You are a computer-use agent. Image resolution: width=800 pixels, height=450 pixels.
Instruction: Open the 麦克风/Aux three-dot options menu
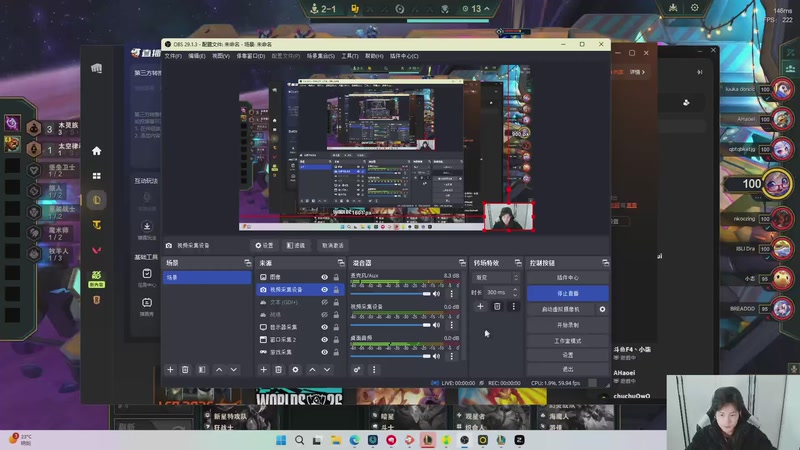[x=452, y=294]
